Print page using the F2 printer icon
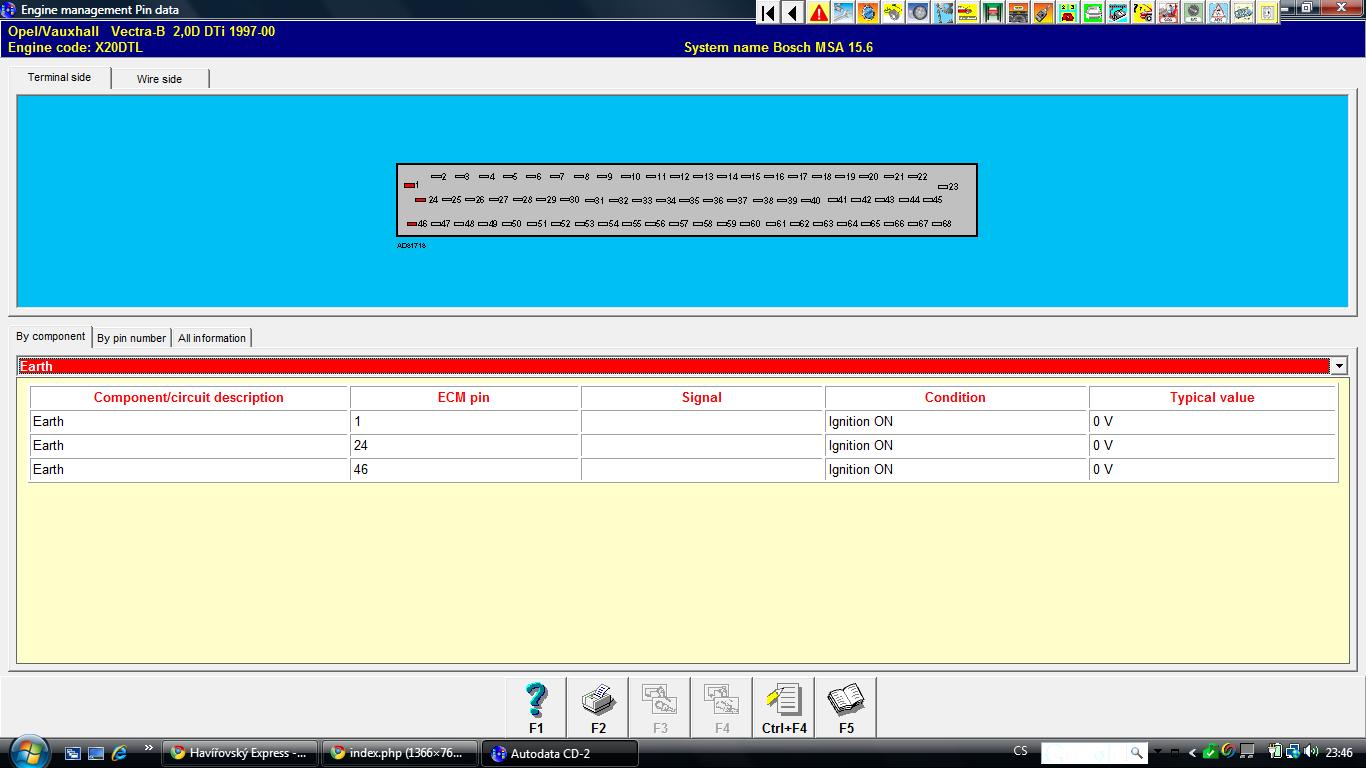1366x768 pixels. (x=598, y=707)
